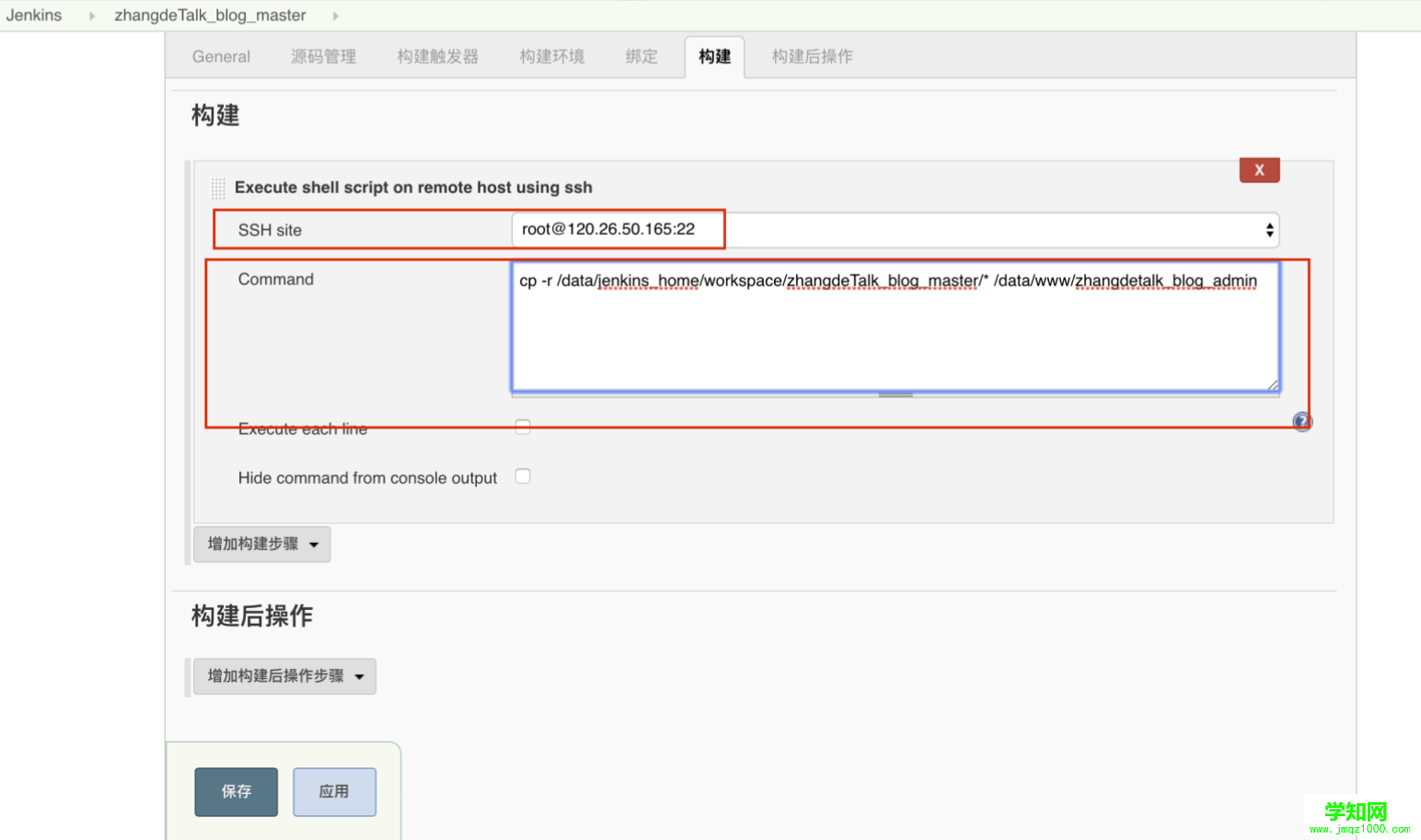This screenshot has width=1421, height=840.
Task: Click Hide command from console output label
Action: pyautogui.click(x=367, y=478)
